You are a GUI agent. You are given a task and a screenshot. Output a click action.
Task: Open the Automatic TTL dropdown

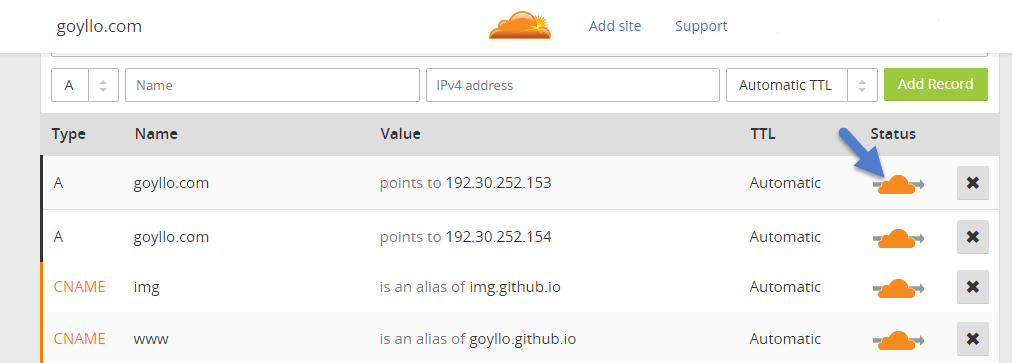(802, 85)
